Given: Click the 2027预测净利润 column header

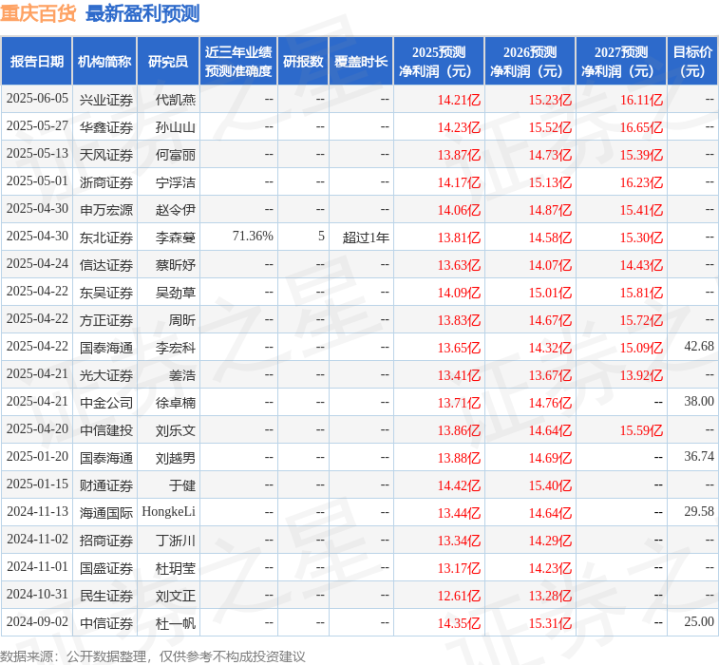Looking at the screenshot, I should (x=621, y=61).
